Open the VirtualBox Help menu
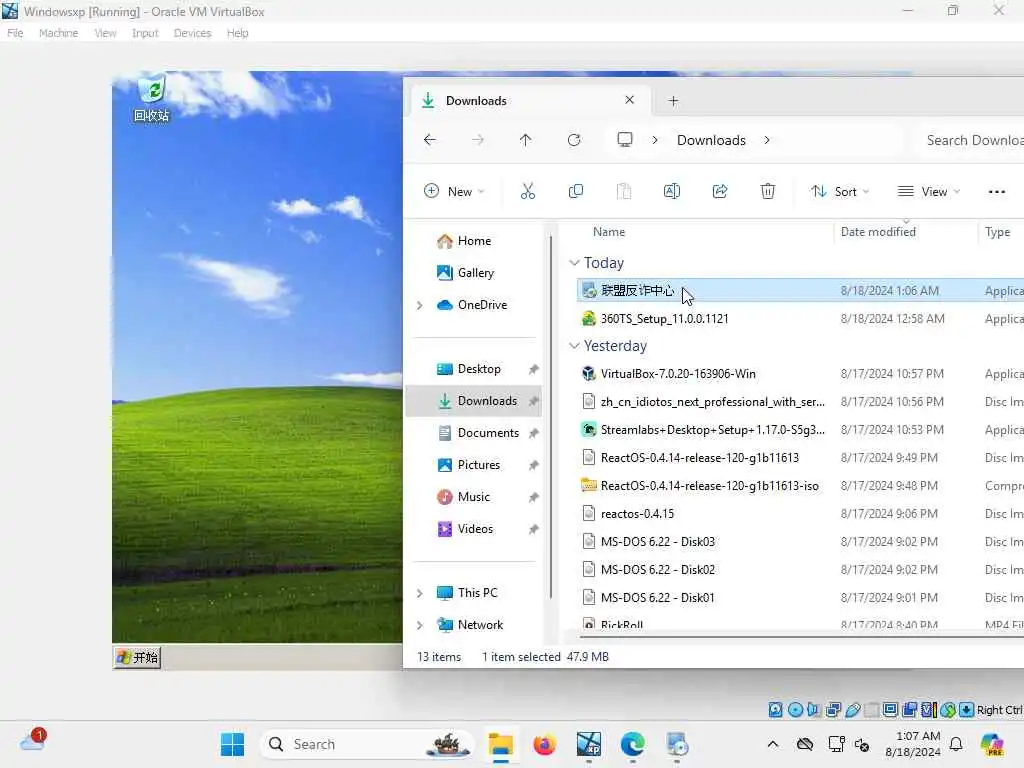This screenshot has height=768, width=1024. 237,33
